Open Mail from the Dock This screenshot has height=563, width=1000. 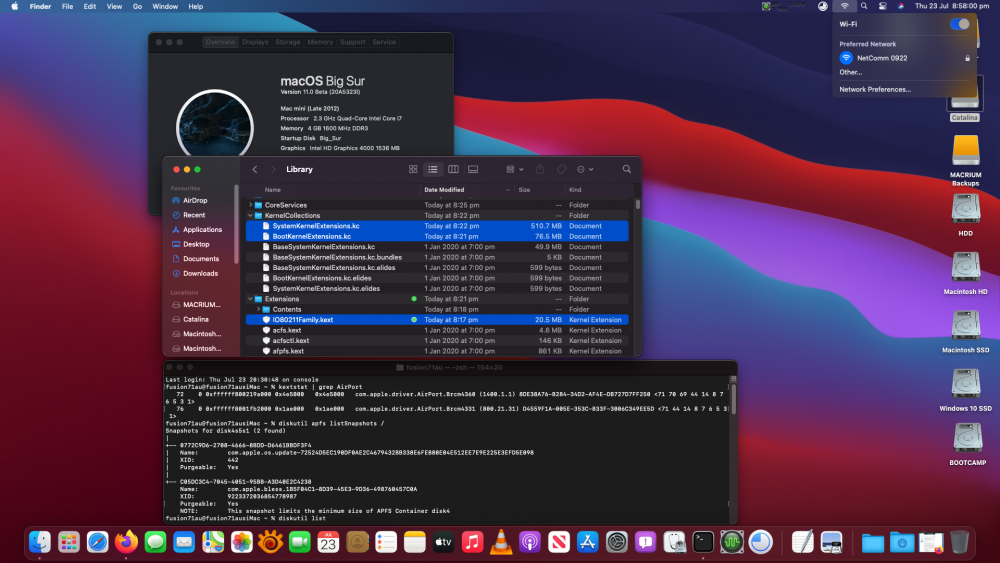pyautogui.click(x=184, y=542)
